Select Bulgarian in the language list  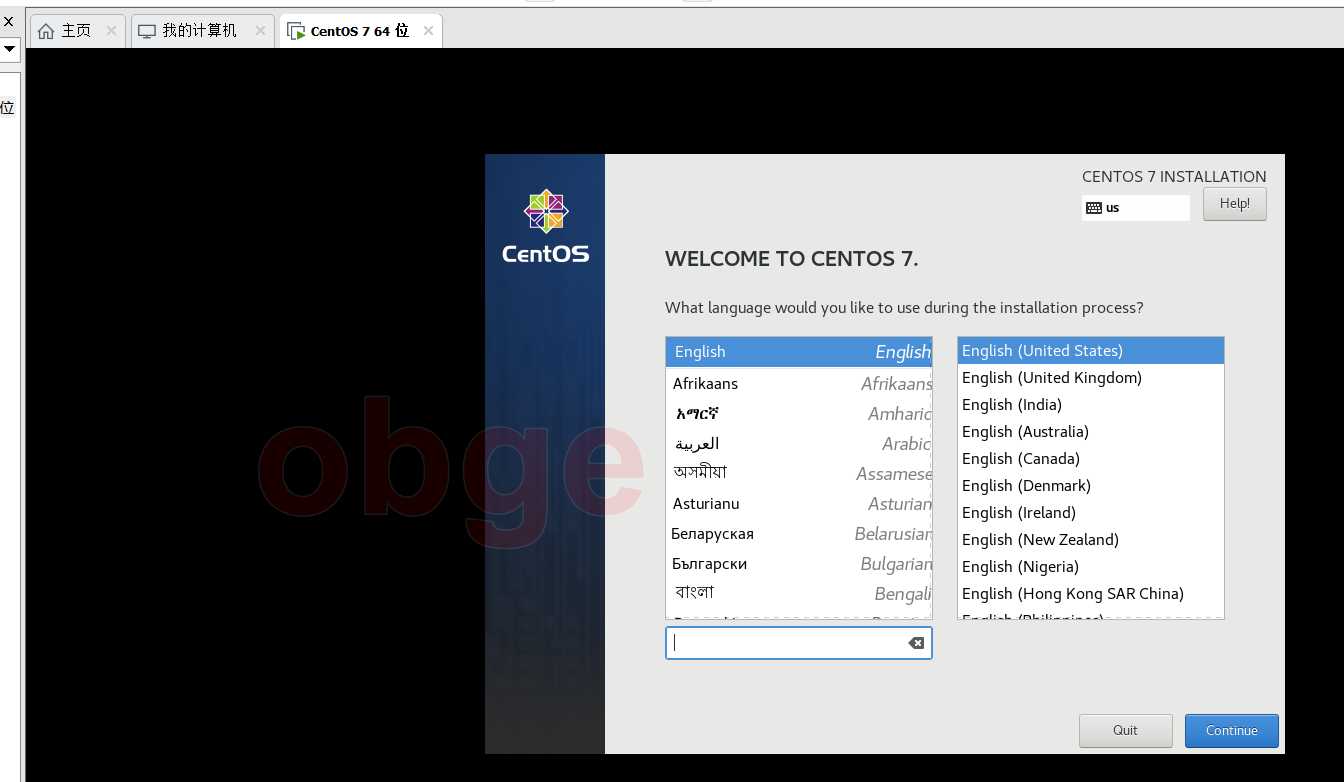[799, 563]
